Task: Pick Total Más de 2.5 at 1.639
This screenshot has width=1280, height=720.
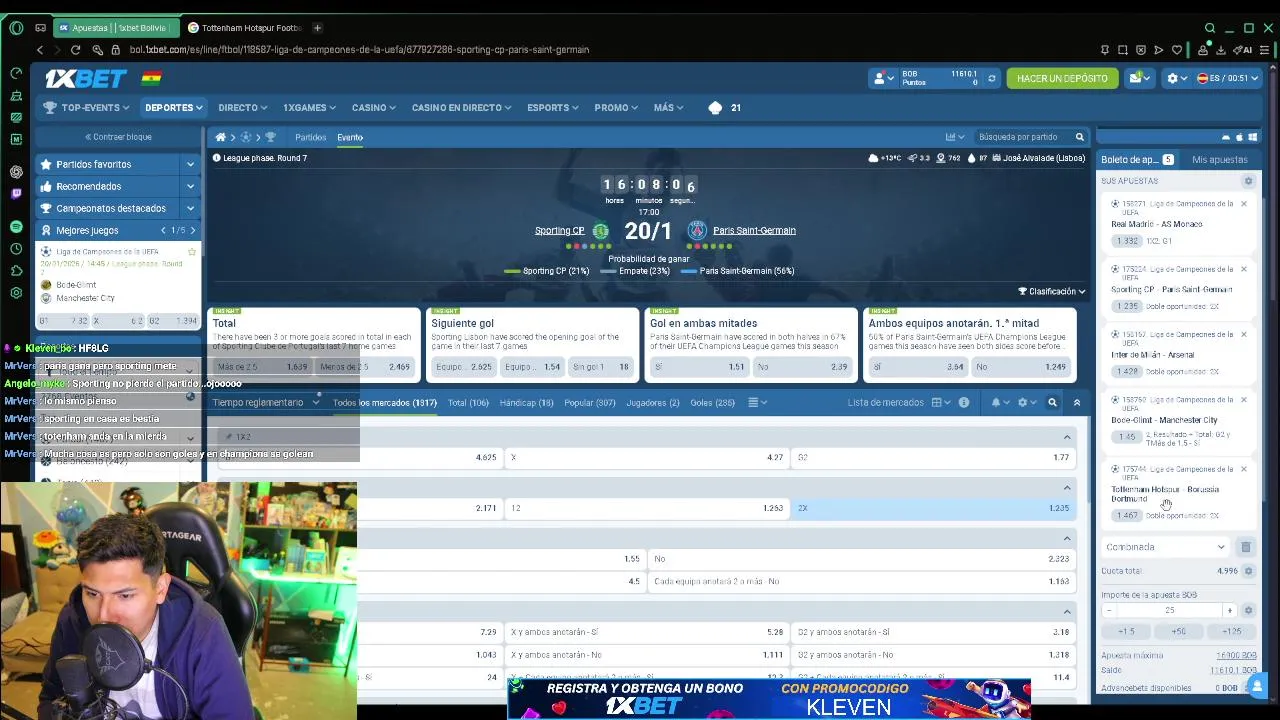Action: 261,367
